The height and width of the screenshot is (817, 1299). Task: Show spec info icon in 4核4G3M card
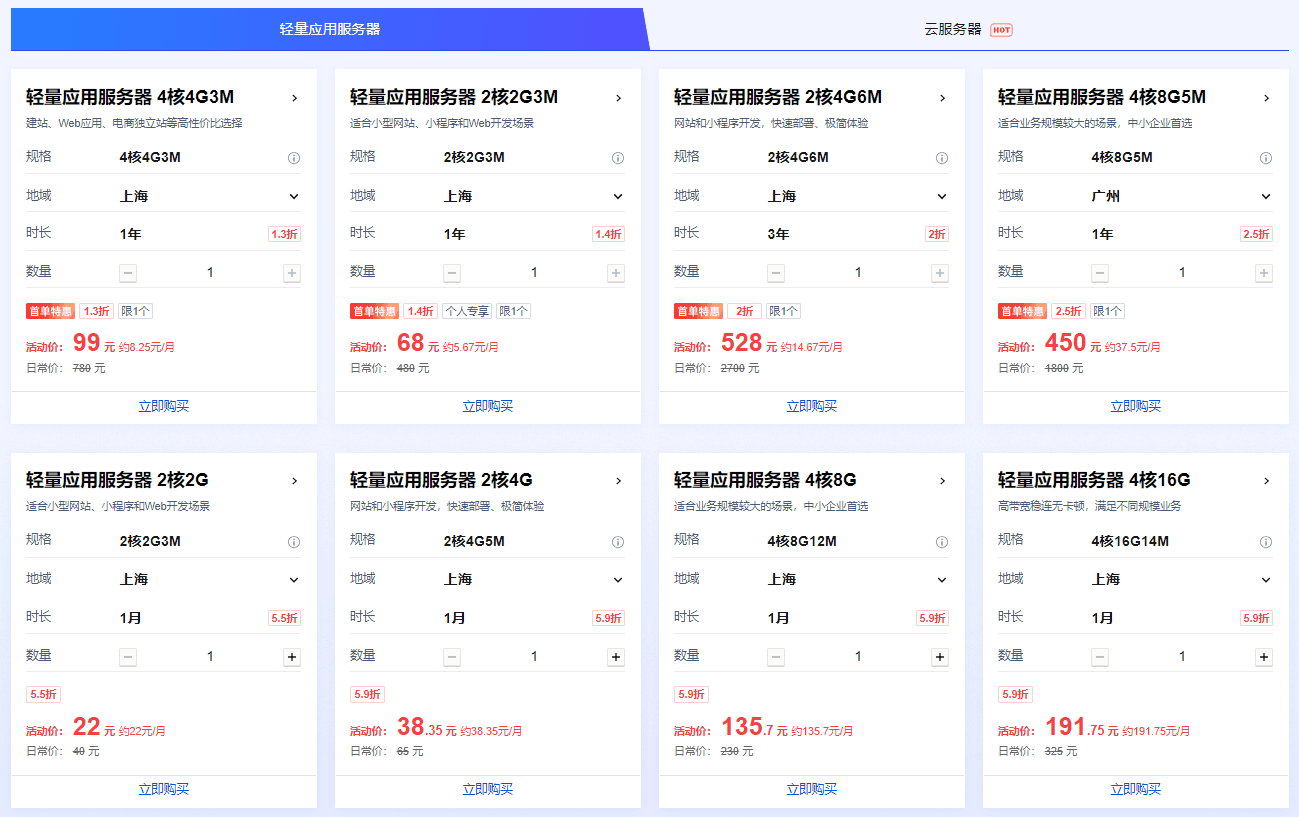[294, 158]
